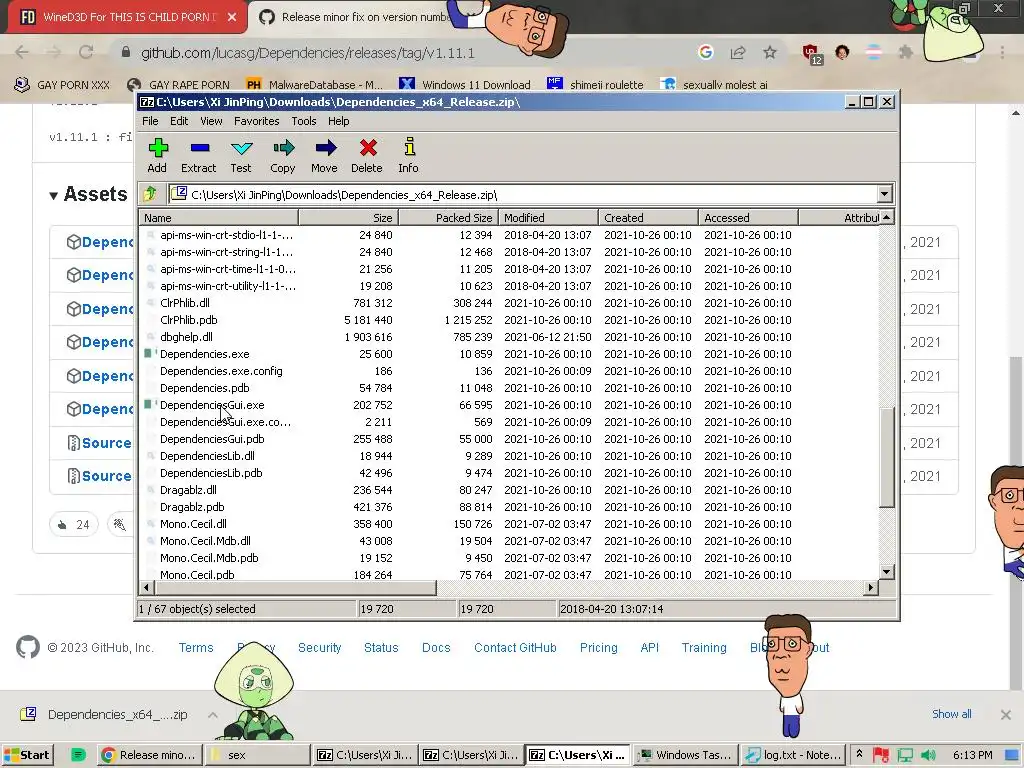Bookmark this page with the star icon
This screenshot has width=1024, height=768.
point(770,52)
